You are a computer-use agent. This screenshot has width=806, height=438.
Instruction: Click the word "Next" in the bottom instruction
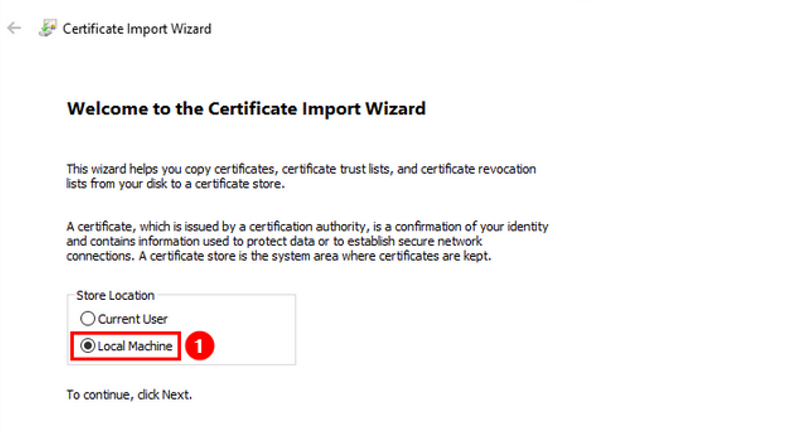click(176, 394)
